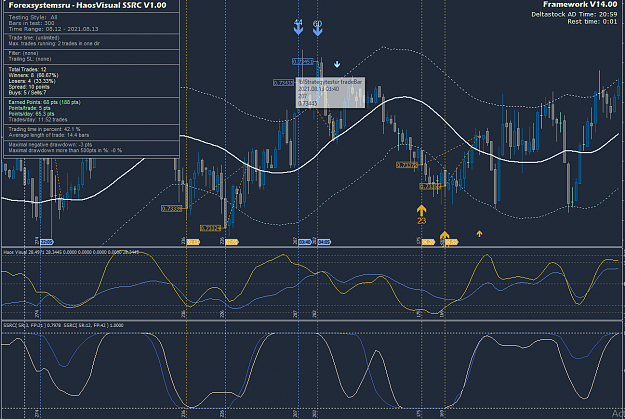Click the green 'Points/trade: 5 pts' line
This screenshot has height=419, width=625.
29,108
